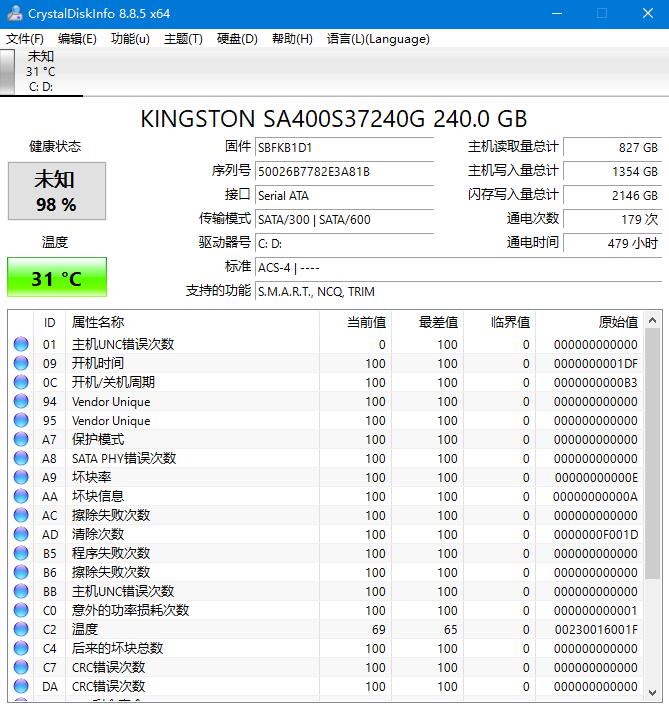The image size is (669, 709).
Task: Click the 原始值 column header
Action: 589,322
